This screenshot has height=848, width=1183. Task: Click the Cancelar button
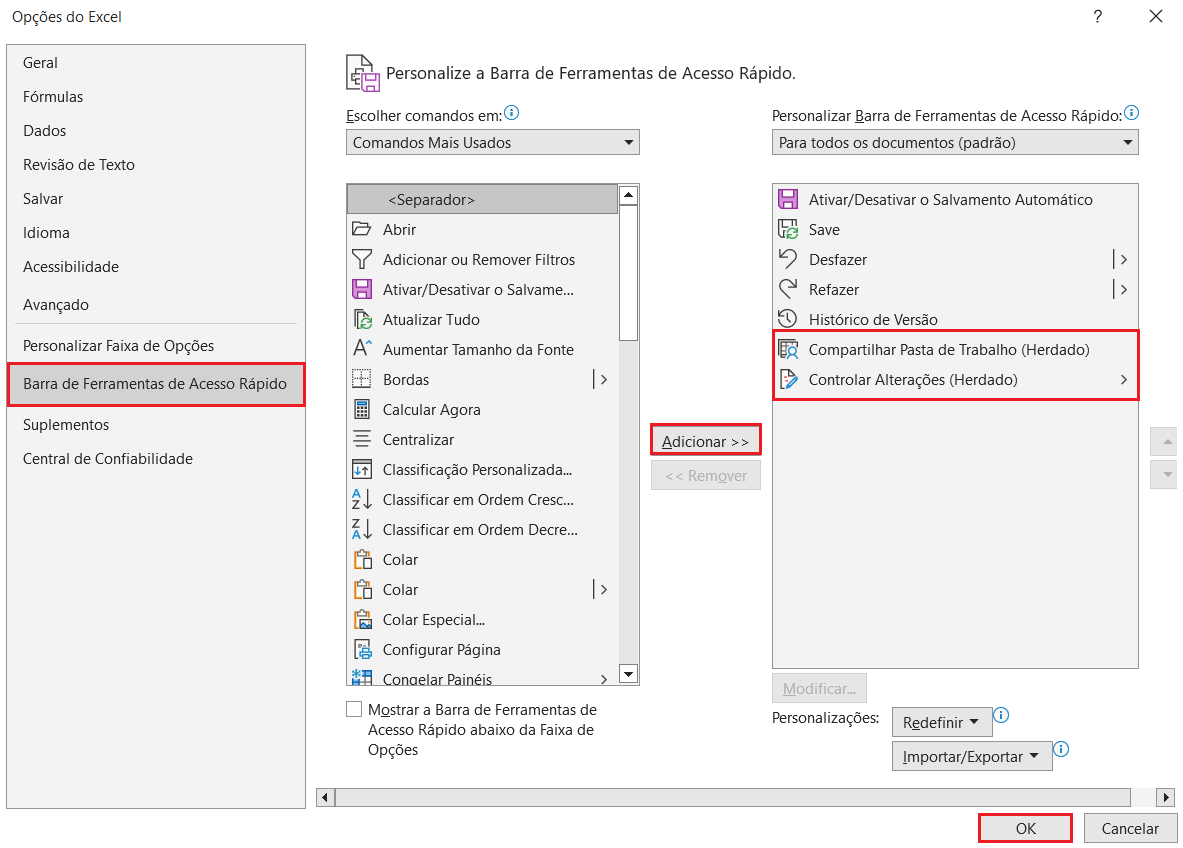pyautogui.click(x=1130, y=828)
